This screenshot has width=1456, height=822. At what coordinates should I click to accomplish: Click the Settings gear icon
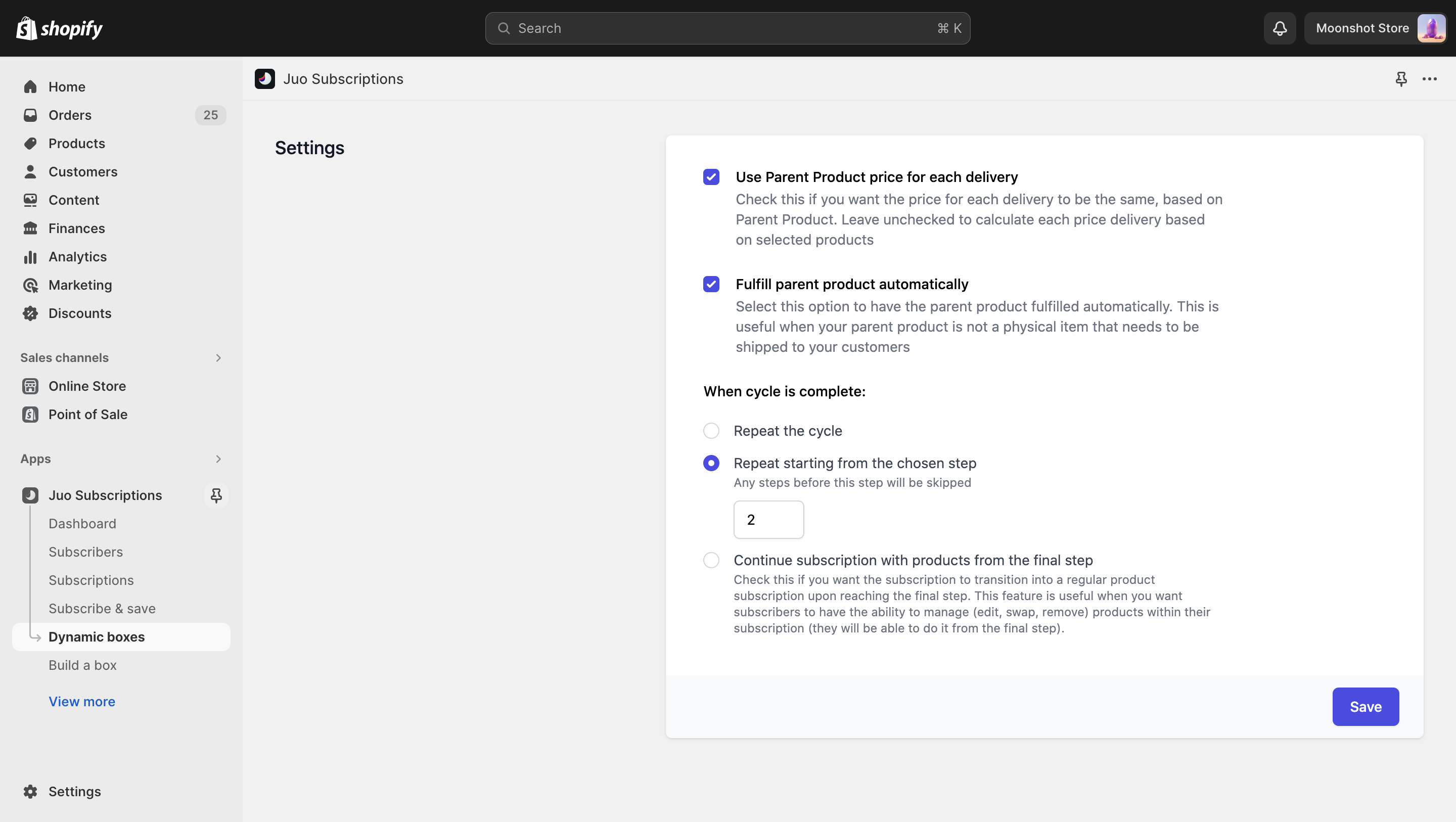tap(30, 792)
